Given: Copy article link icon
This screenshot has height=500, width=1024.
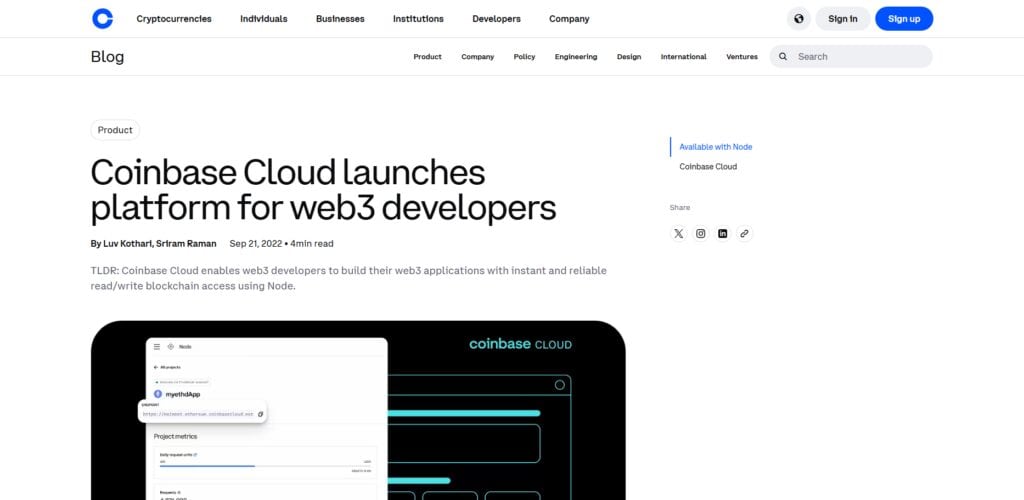Looking at the screenshot, I should [744, 234].
